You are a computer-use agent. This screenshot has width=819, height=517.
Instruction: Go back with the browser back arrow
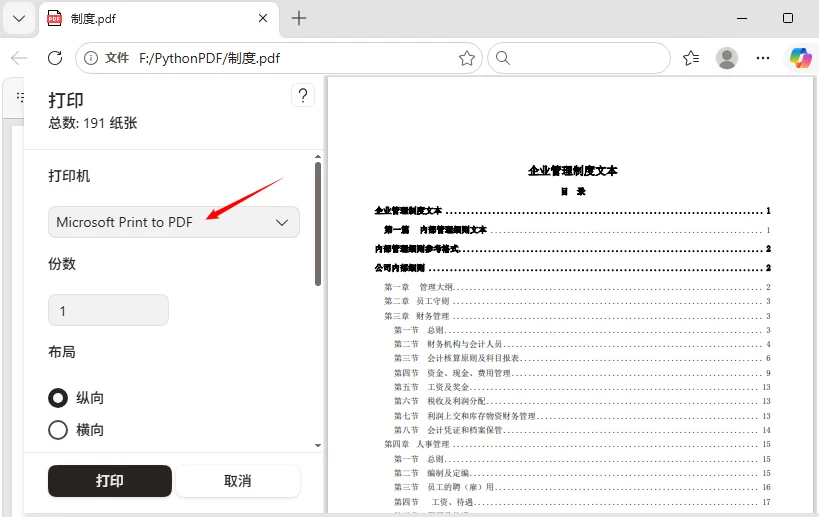19,58
